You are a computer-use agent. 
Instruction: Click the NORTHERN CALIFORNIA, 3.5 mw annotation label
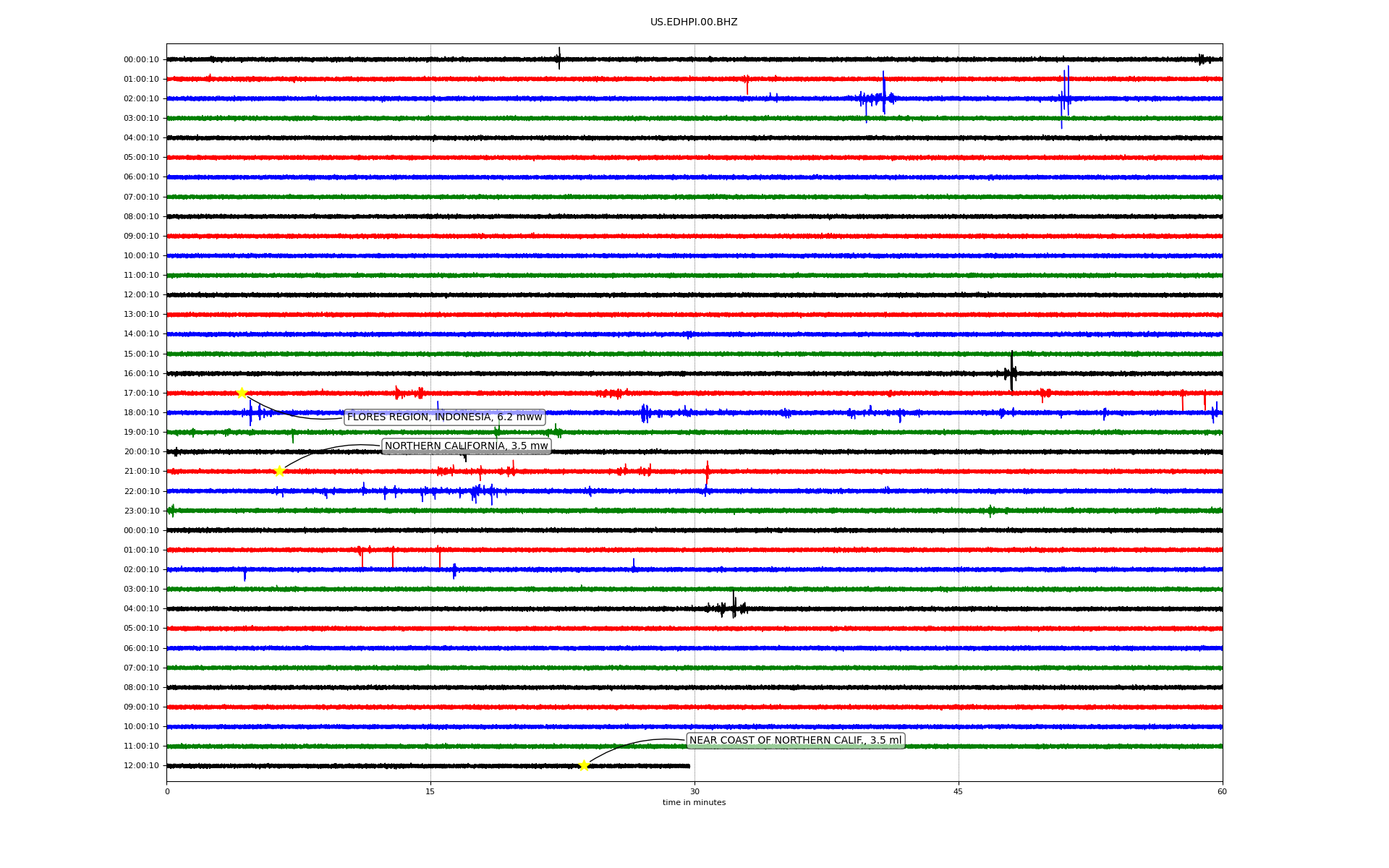coord(466,446)
